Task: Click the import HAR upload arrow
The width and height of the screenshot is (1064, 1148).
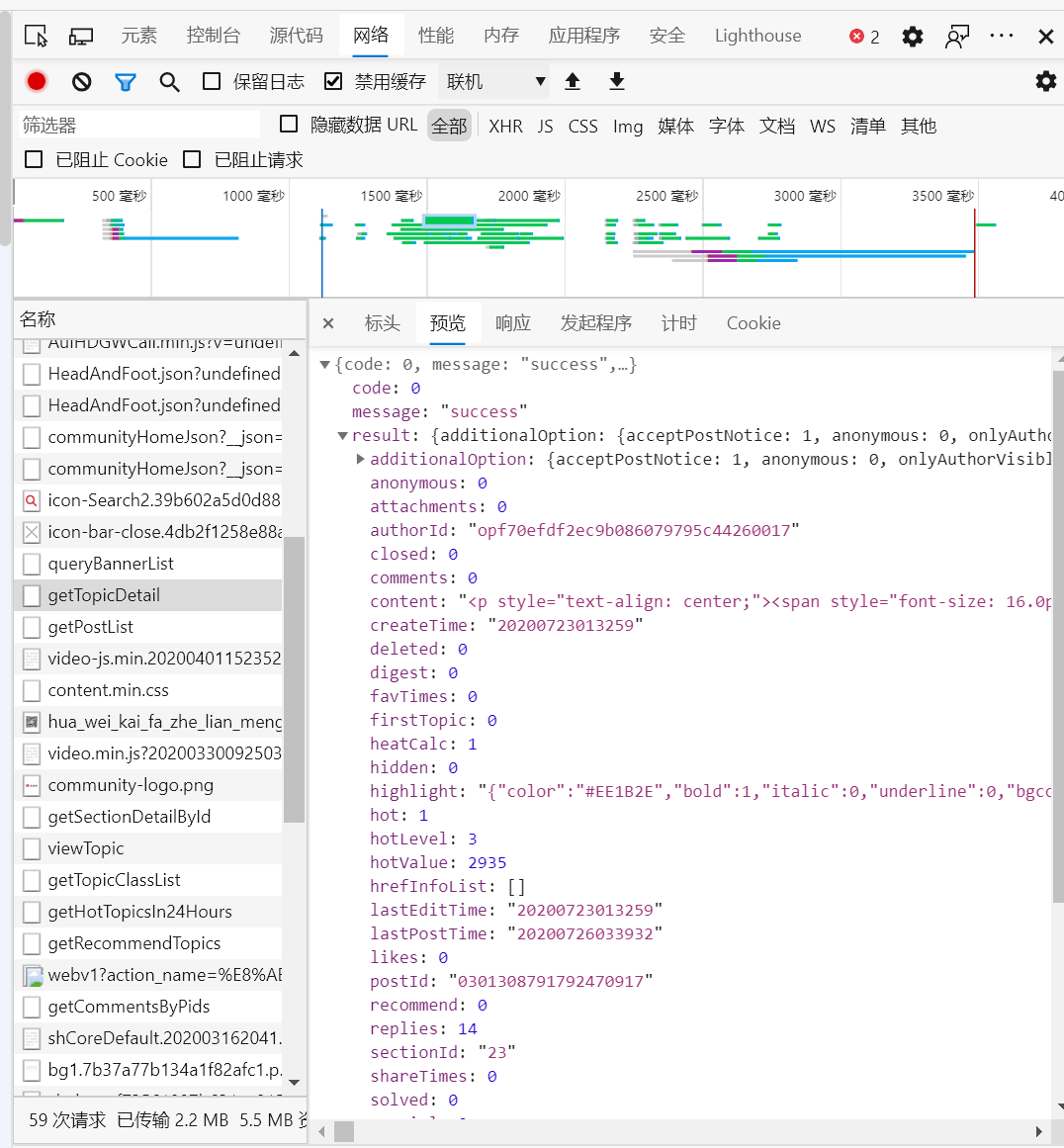Action: coord(573,81)
